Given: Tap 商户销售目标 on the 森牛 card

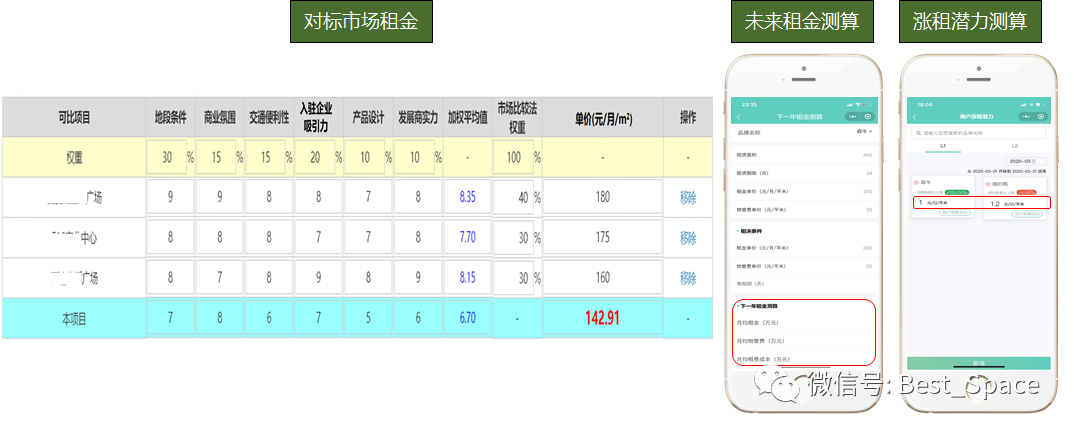Looking at the screenshot, I should tap(953, 214).
